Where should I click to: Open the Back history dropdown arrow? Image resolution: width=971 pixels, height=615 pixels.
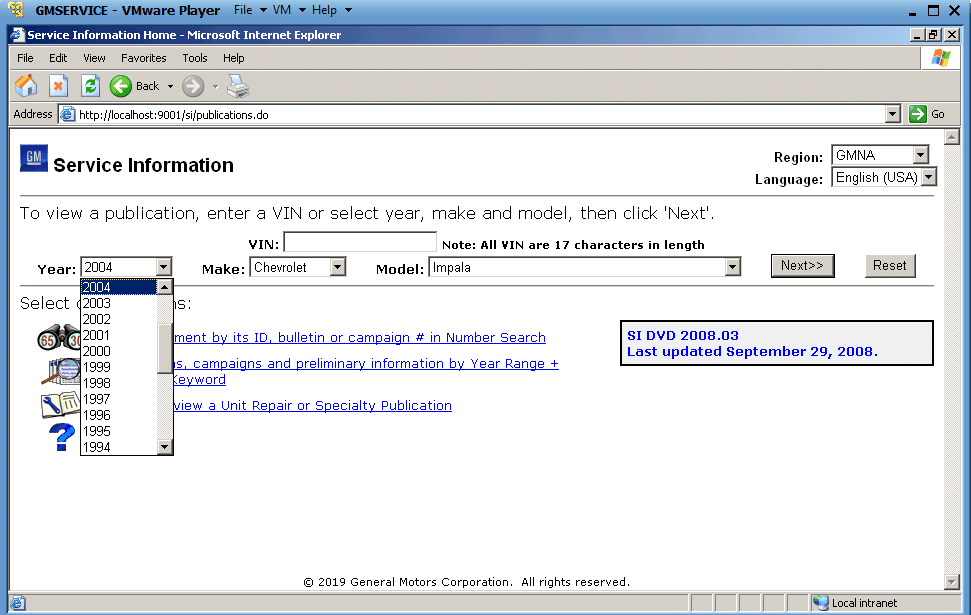point(170,87)
